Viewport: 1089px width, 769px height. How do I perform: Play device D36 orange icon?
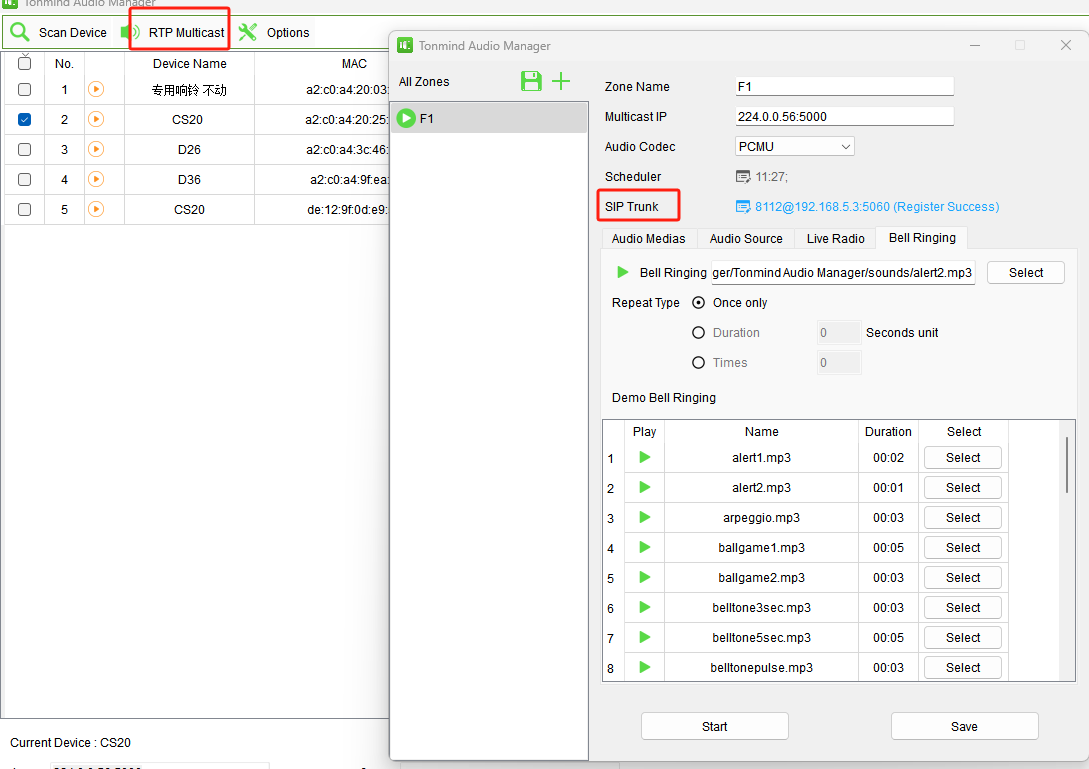[x=96, y=179]
